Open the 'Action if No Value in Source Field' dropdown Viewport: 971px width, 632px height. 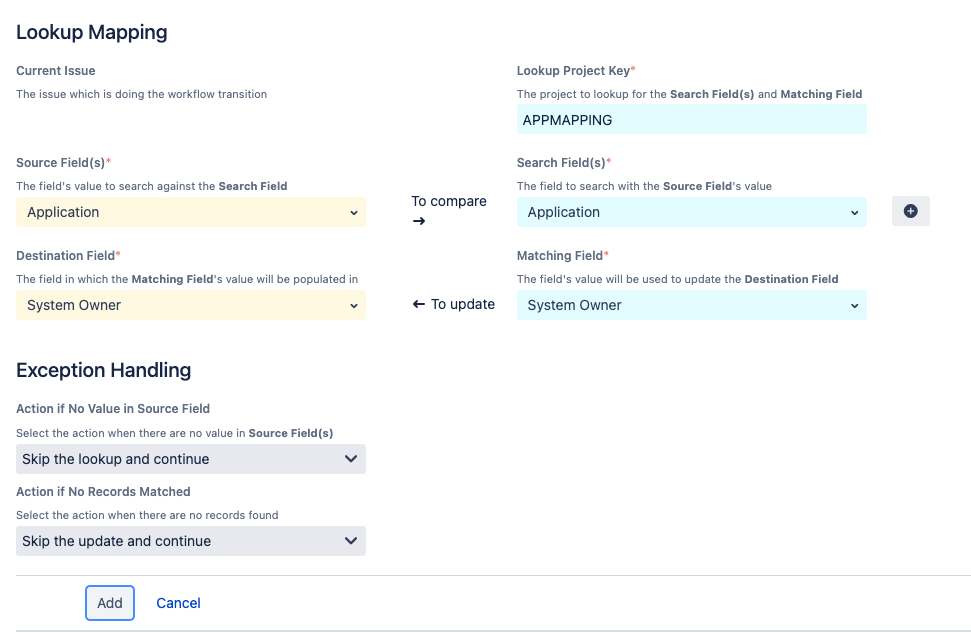(190, 458)
